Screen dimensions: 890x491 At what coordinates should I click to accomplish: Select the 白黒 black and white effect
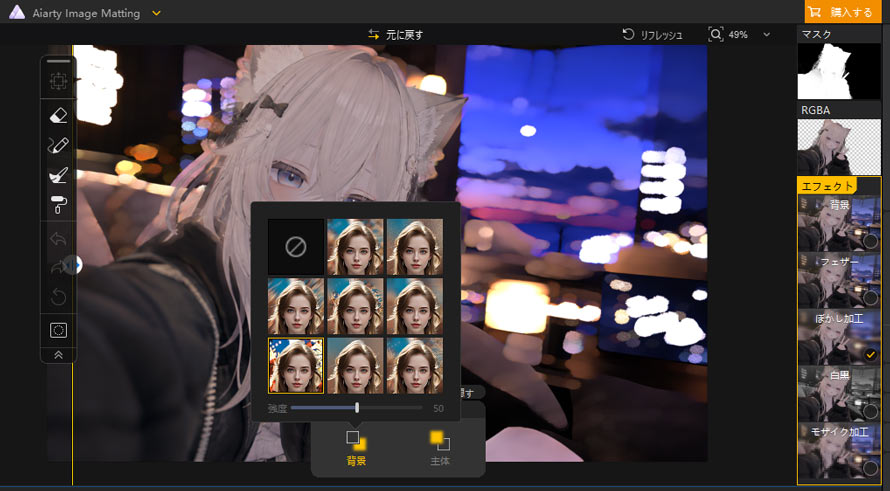[x=839, y=393]
